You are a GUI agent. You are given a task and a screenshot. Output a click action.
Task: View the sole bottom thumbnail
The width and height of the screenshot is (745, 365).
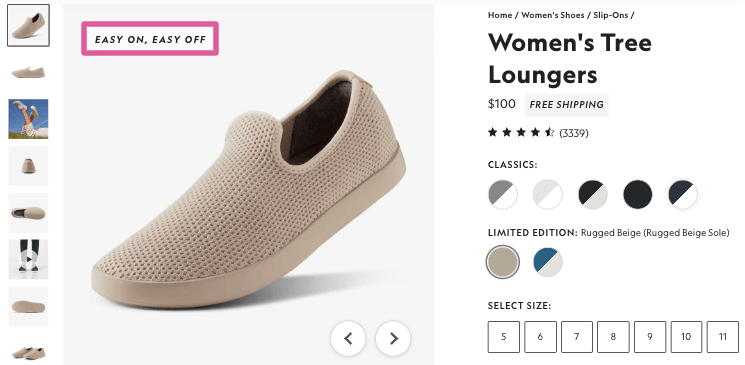[x=29, y=306]
